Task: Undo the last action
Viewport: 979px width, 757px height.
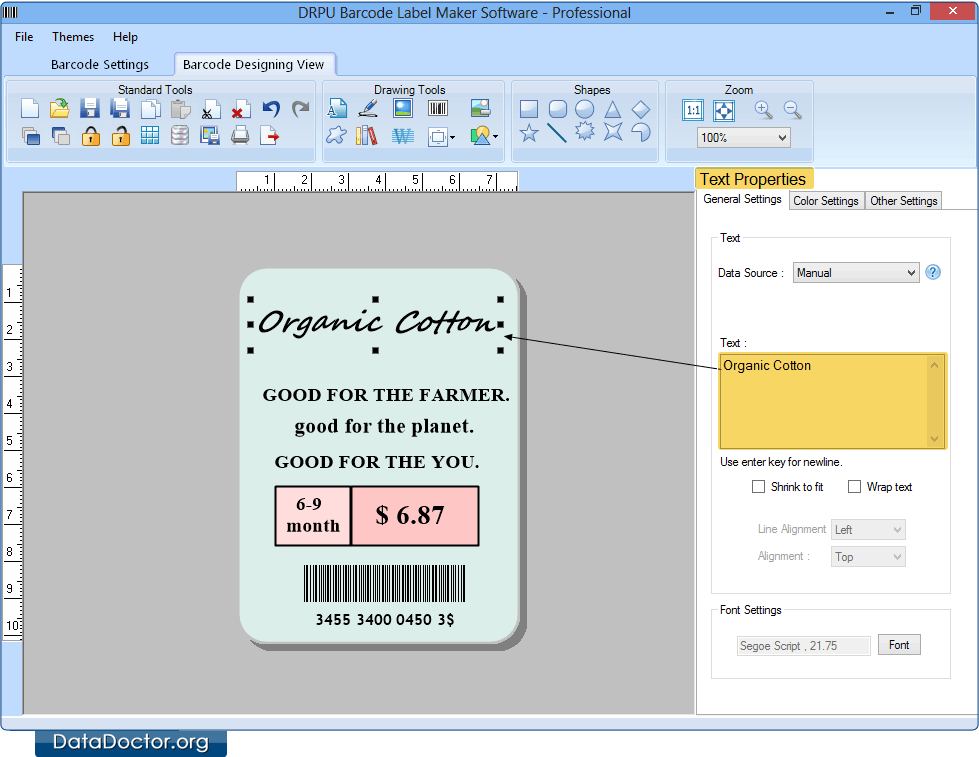Action: 271,109
